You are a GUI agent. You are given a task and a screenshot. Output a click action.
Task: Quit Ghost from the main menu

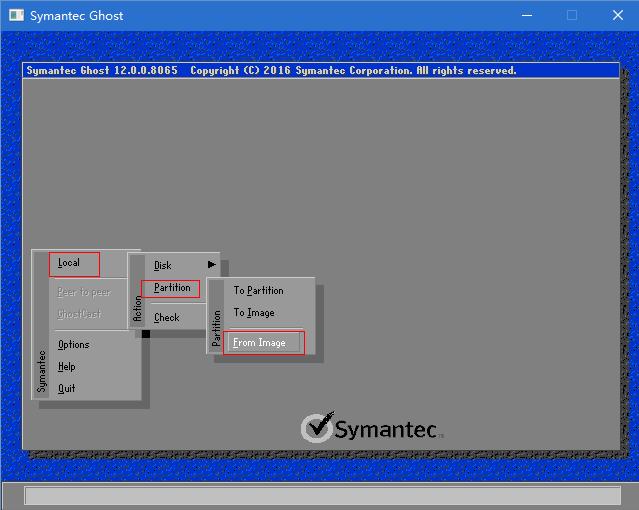[66, 389]
